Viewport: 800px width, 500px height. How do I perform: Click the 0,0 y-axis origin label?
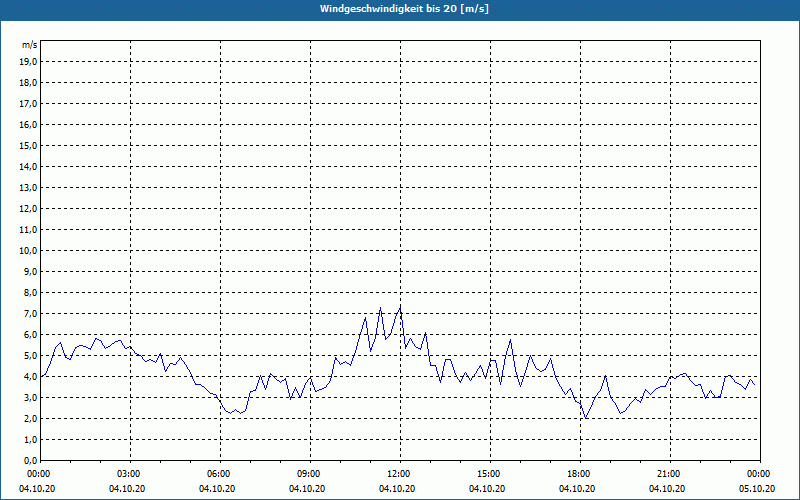click(x=30, y=460)
